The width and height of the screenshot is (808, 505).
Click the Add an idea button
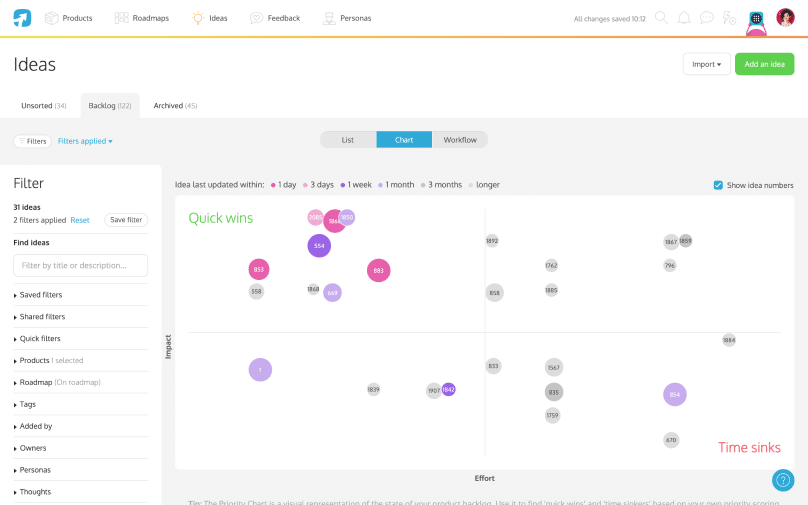click(764, 64)
